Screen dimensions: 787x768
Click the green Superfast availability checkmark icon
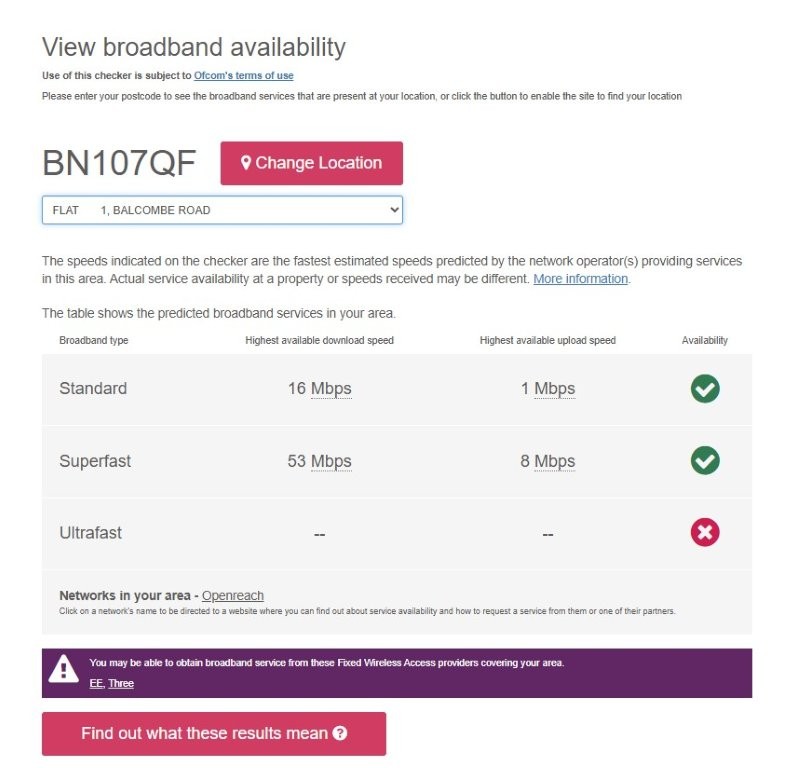coord(704,461)
